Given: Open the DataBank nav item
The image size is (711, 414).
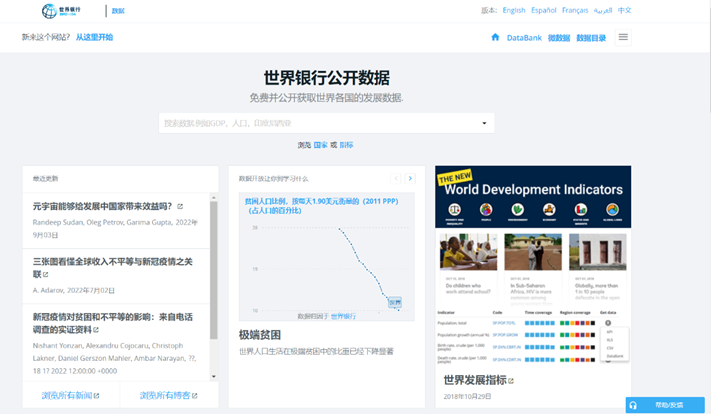Looking at the screenshot, I should [524, 38].
